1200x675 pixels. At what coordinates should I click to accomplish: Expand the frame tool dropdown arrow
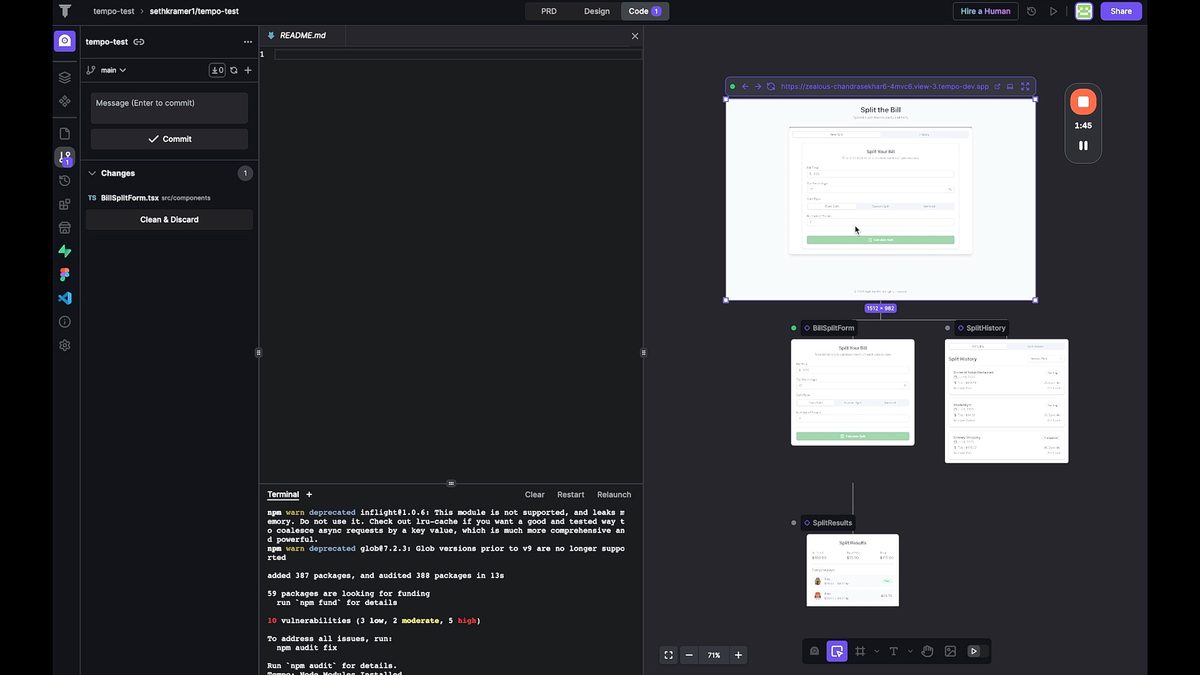(x=877, y=652)
